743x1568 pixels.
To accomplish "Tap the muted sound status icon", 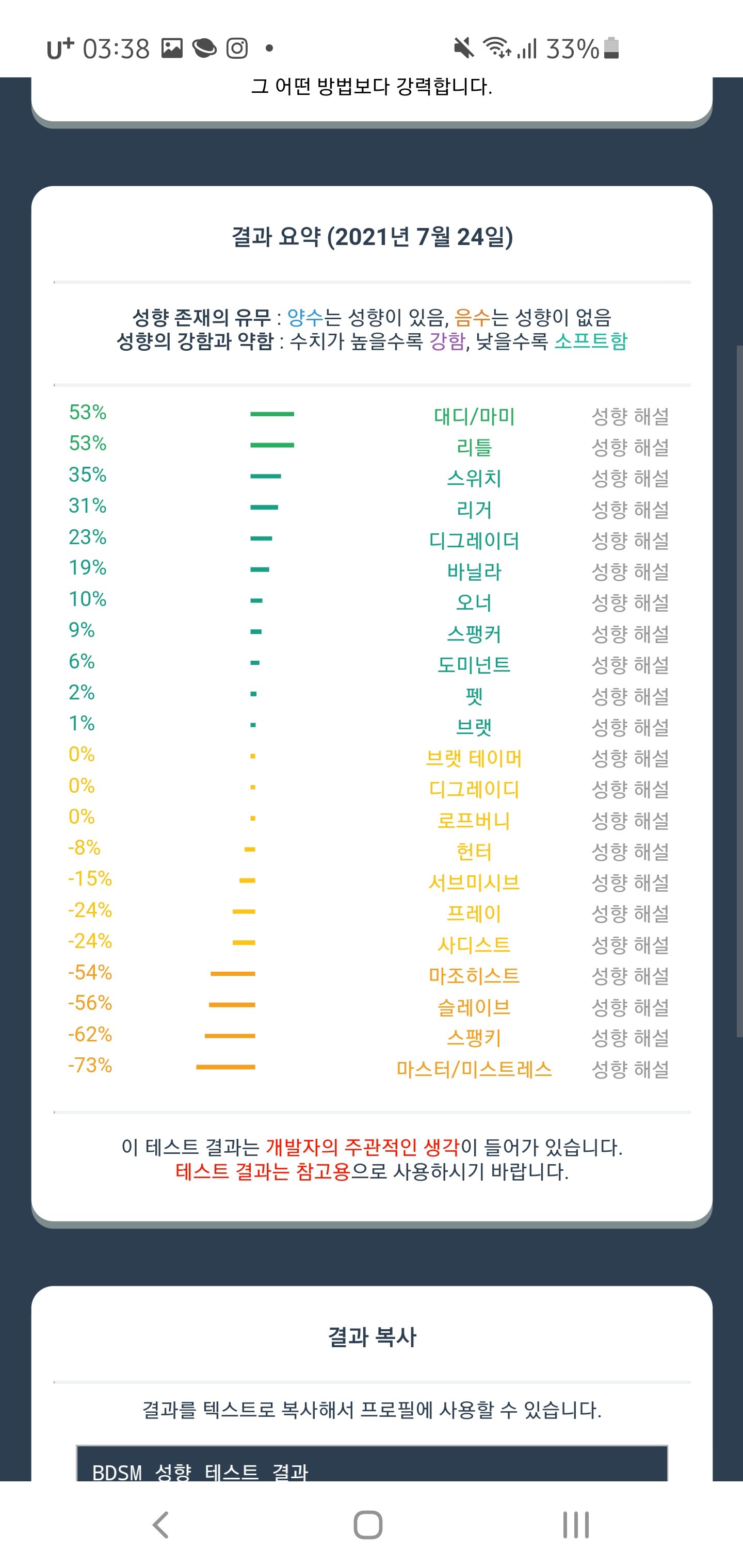I will pos(463,47).
